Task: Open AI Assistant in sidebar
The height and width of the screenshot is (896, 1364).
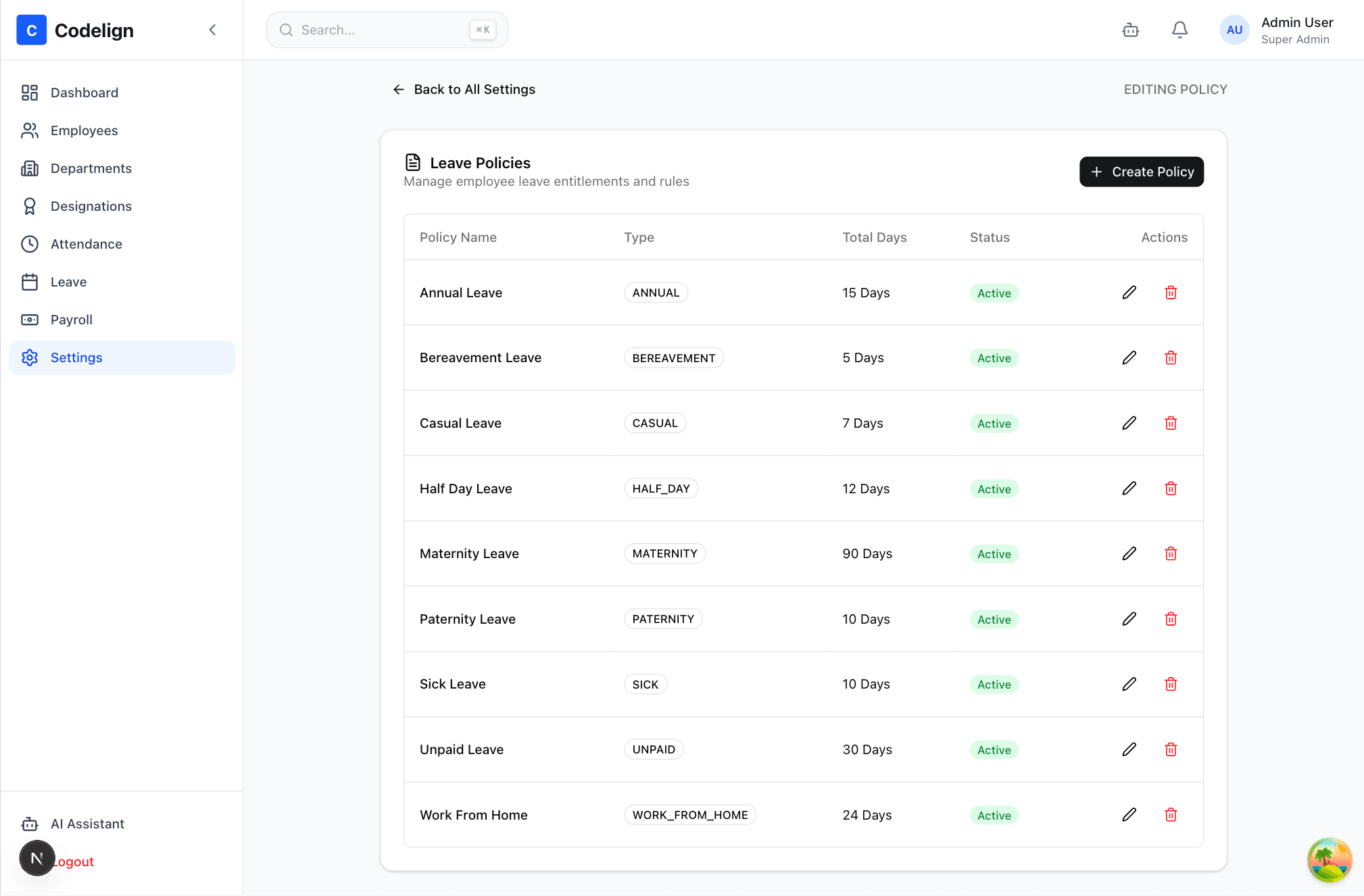Action: 87,824
